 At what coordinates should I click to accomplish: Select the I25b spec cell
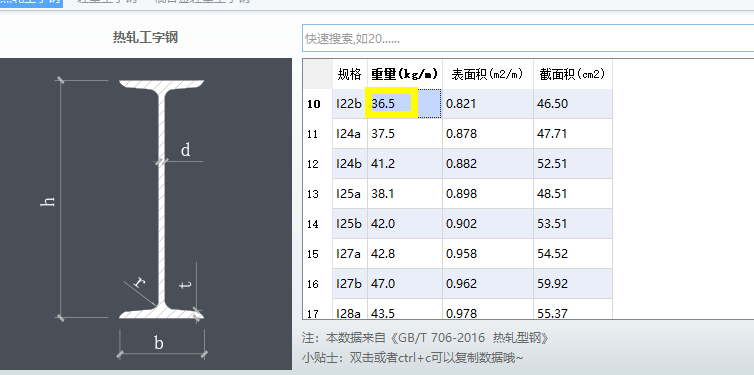point(350,224)
